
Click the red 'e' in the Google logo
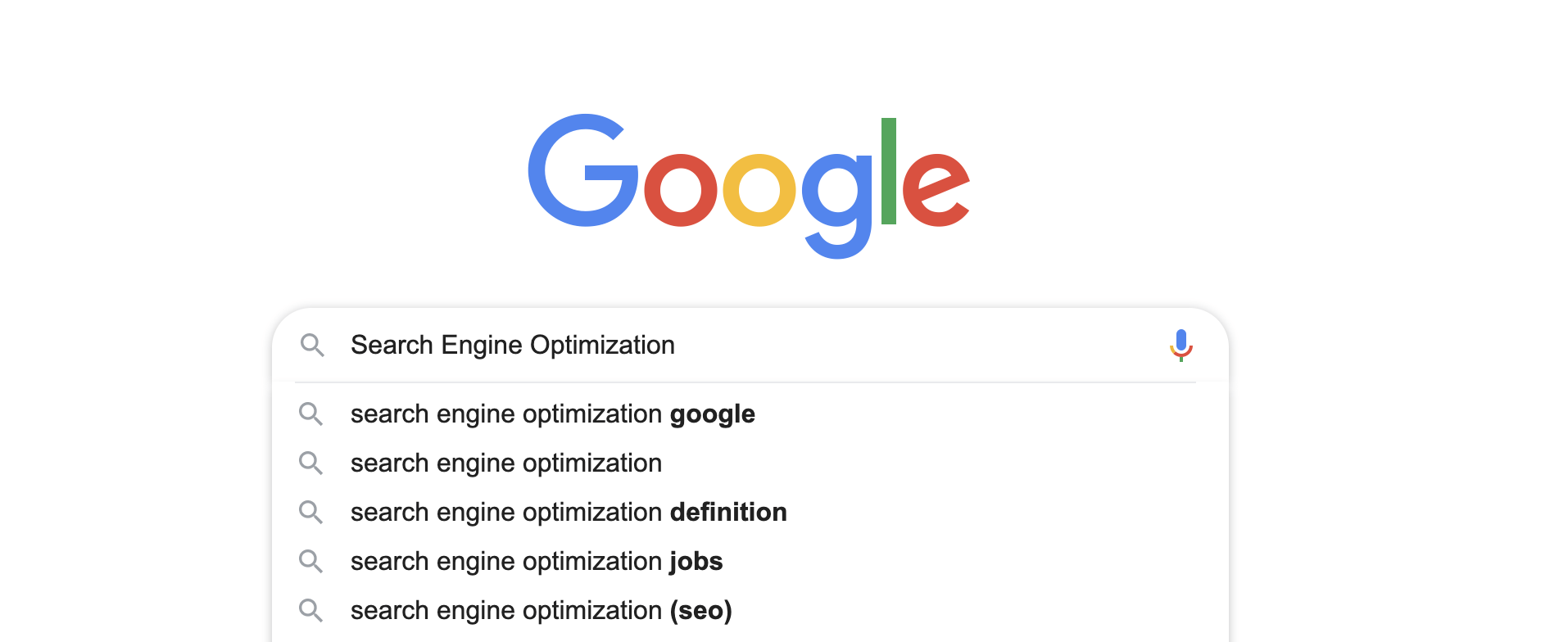tap(936, 189)
